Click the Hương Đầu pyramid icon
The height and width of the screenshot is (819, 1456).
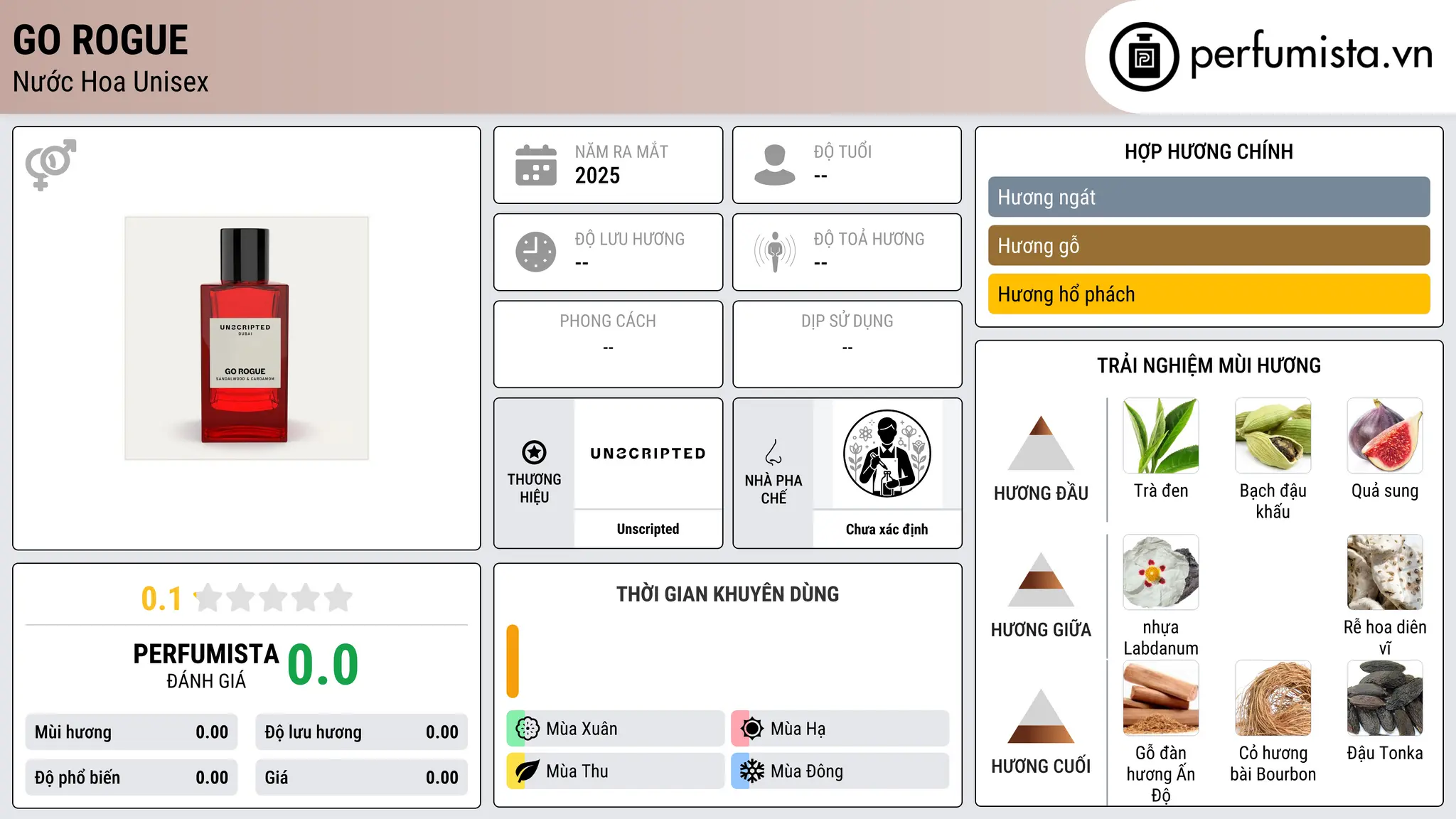pyautogui.click(x=1041, y=443)
